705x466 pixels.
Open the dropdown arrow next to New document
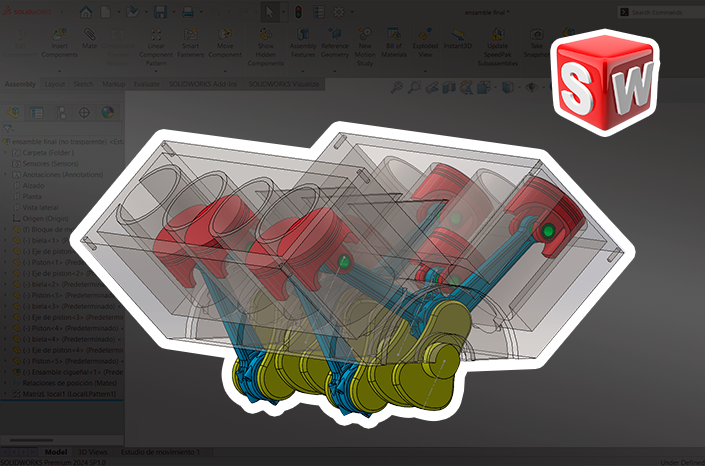(x=118, y=12)
